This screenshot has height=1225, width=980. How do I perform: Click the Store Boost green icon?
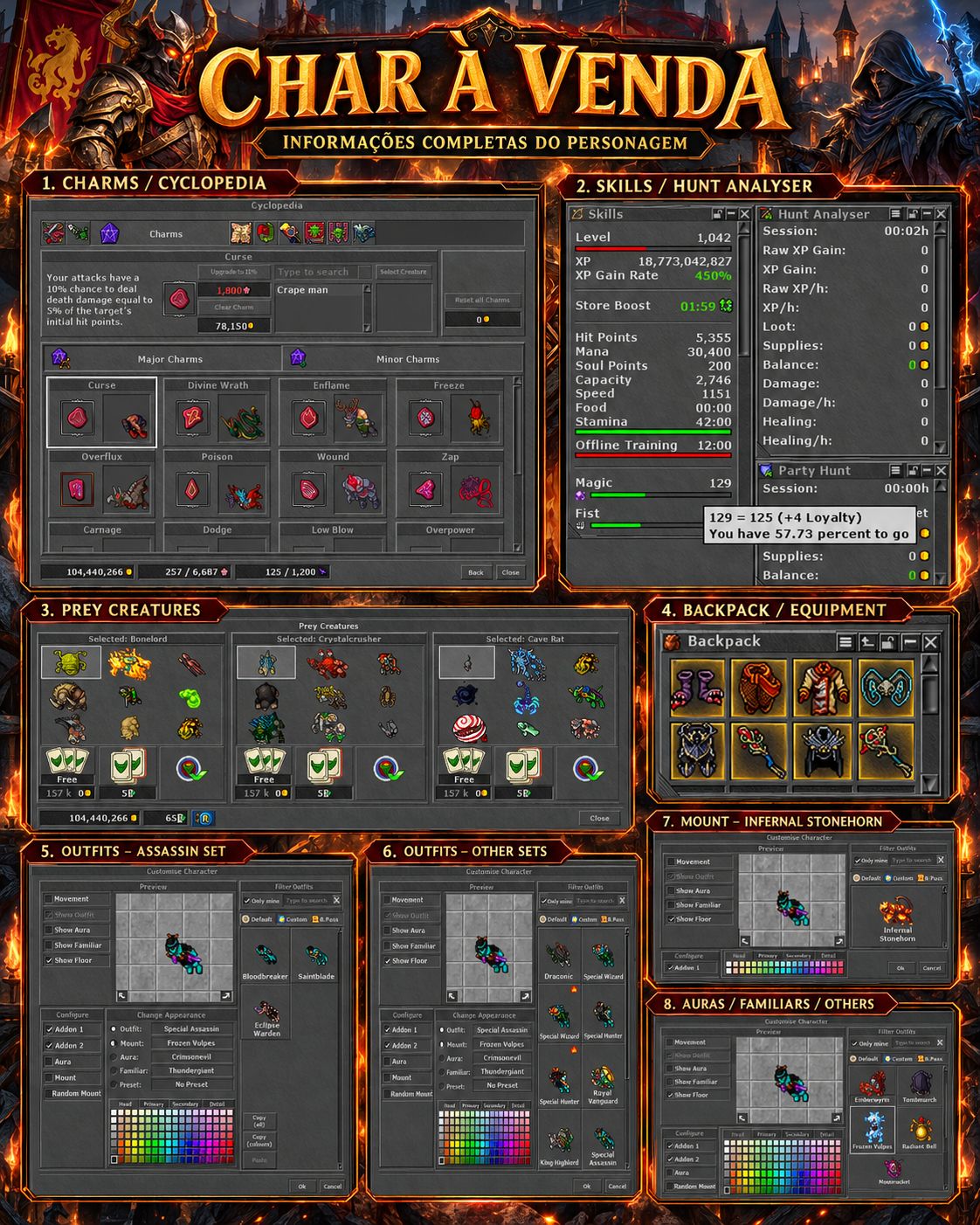pyautogui.click(x=726, y=306)
